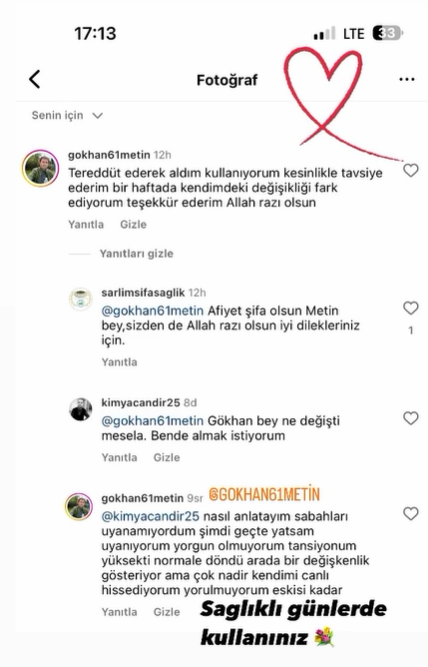The image size is (428, 667).
Task: Collapse replies via 'Yanıtları gizle'
Action: (x=137, y=254)
